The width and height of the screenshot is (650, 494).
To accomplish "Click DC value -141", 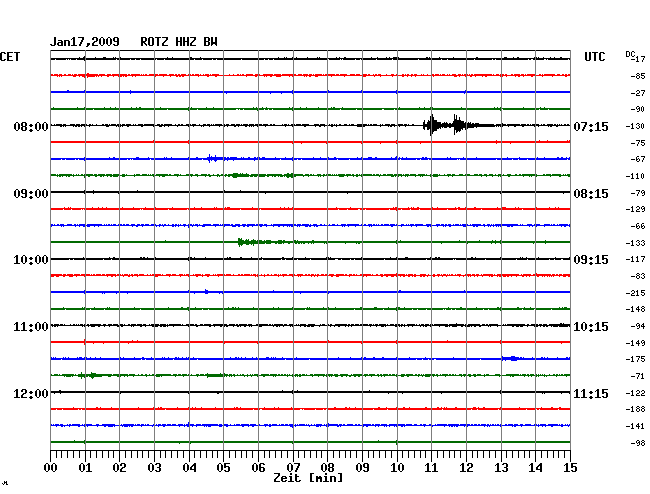I will pyautogui.click(x=635, y=426).
